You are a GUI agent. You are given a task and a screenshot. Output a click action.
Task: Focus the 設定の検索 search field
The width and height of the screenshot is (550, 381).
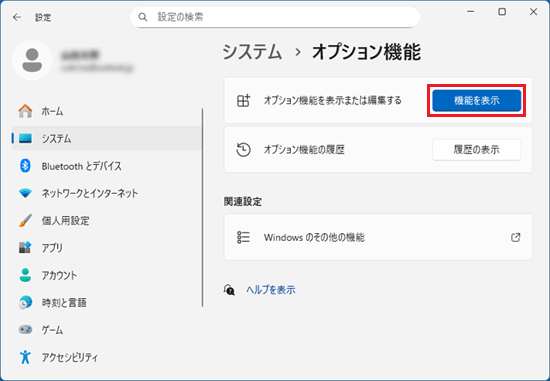275,17
